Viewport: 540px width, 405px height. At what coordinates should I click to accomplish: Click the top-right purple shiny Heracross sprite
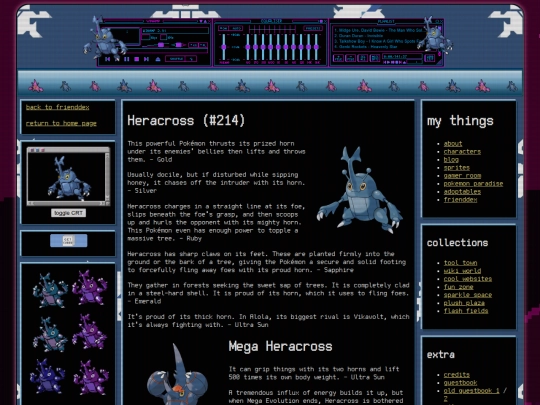tap(90, 288)
